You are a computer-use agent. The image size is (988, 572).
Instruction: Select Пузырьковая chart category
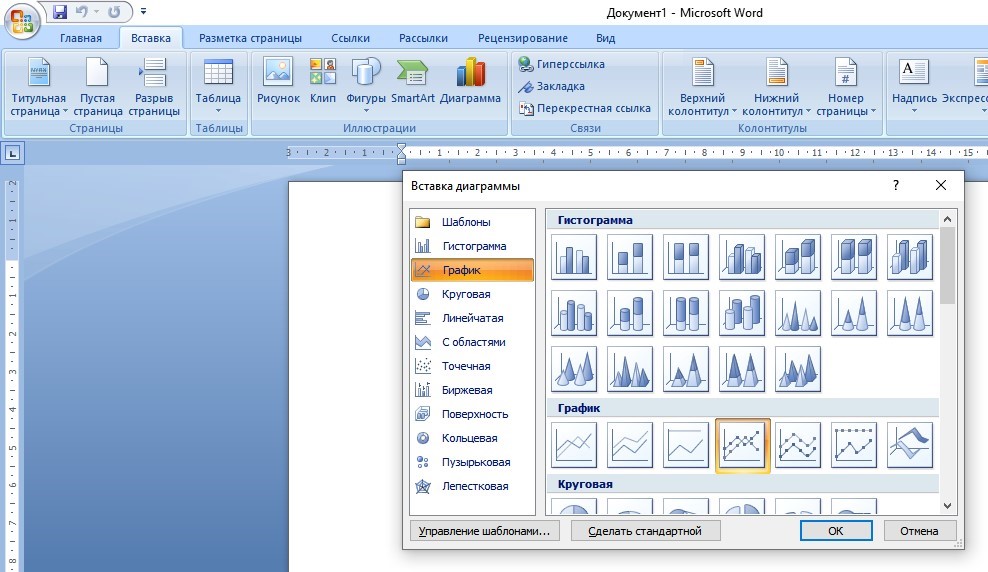(472, 461)
